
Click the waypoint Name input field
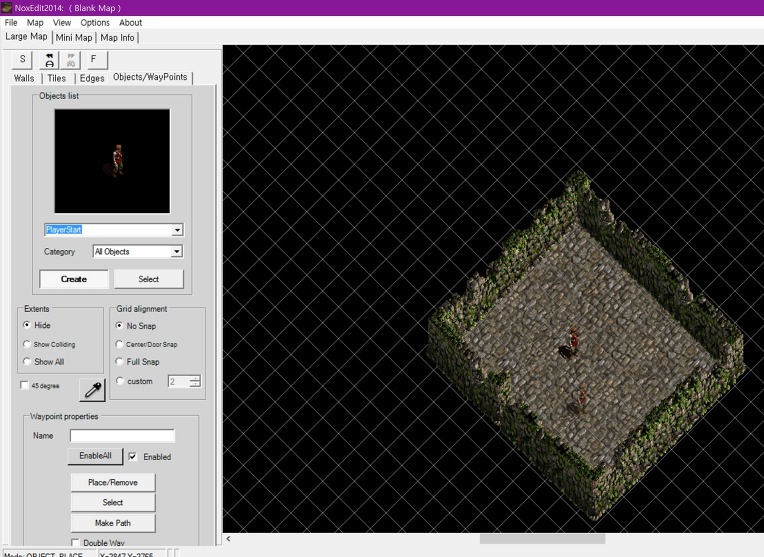point(122,436)
